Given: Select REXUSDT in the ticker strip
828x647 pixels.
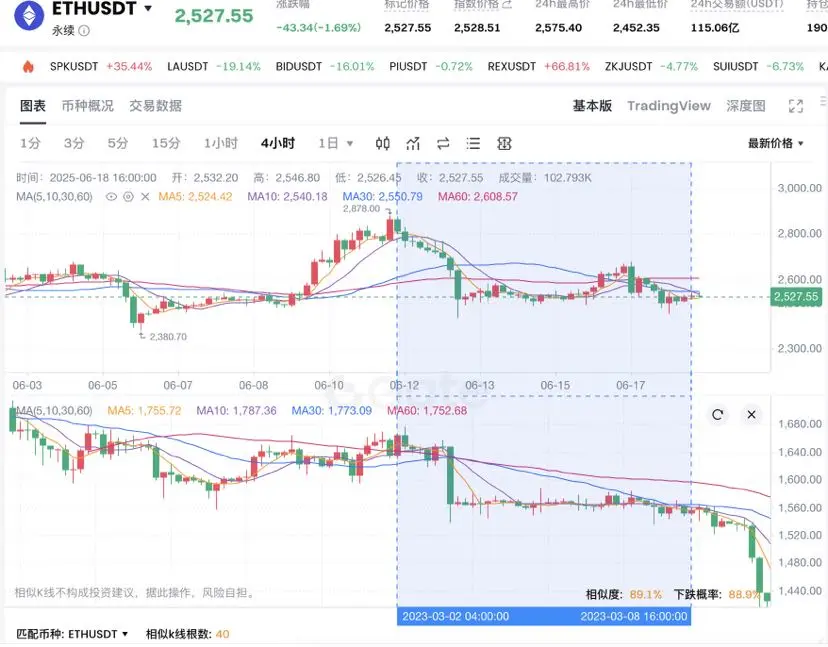Looking at the screenshot, I should (x=512, y=67).
